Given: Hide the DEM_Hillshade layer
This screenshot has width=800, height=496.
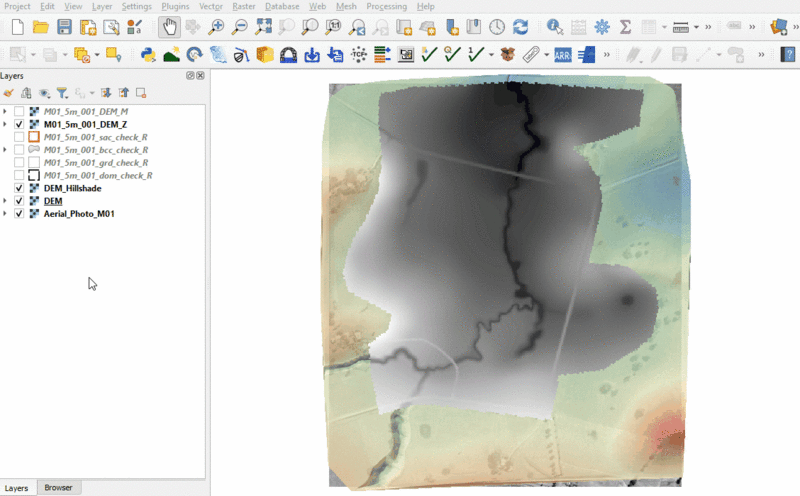Looking at the screenshot, I should pyautogui.click(x=20, y=188).
